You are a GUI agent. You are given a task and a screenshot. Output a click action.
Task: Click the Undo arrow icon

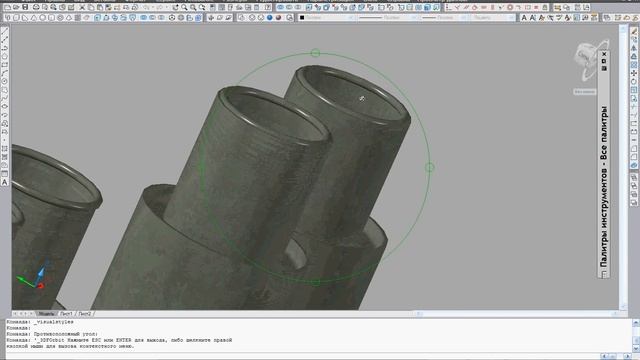tap(146, 7)
